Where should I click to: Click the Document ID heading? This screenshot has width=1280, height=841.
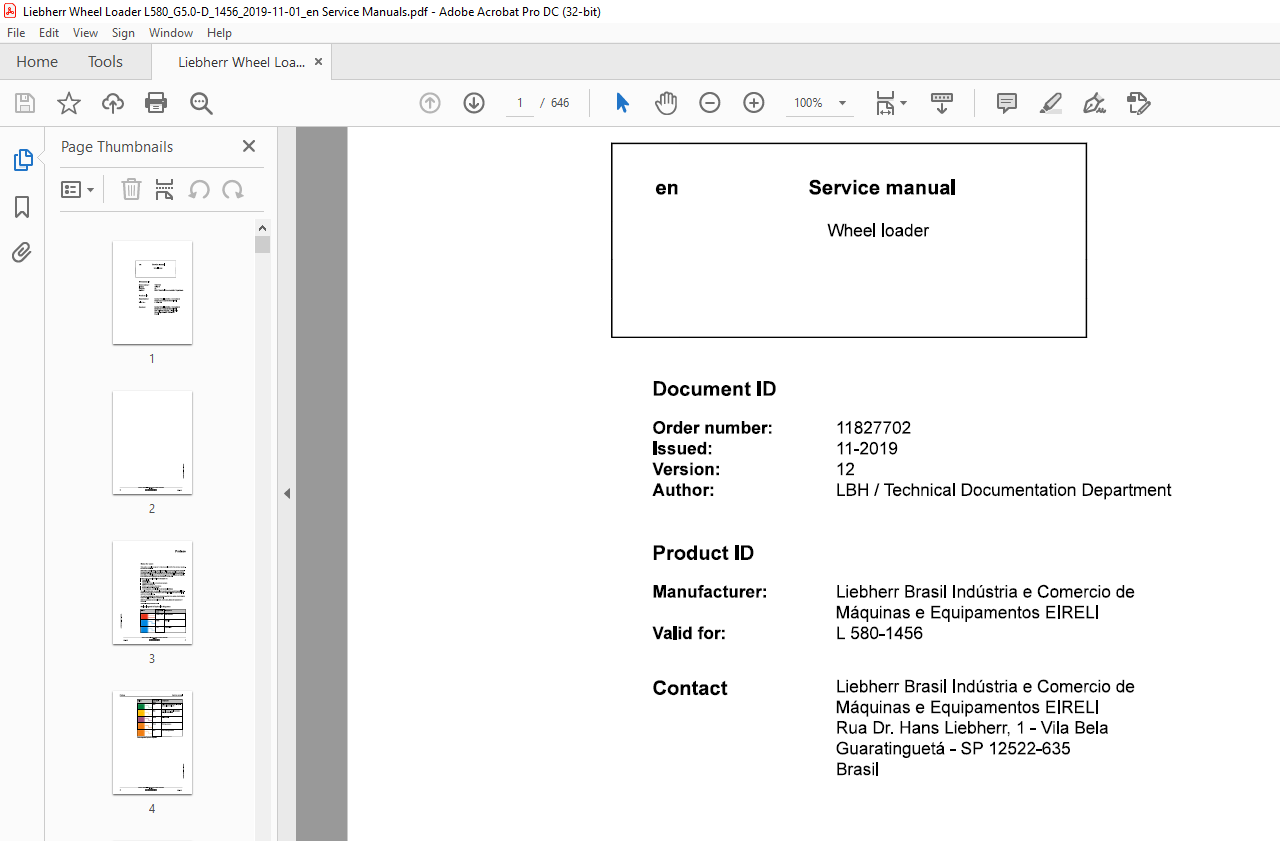tap(714, 389)
